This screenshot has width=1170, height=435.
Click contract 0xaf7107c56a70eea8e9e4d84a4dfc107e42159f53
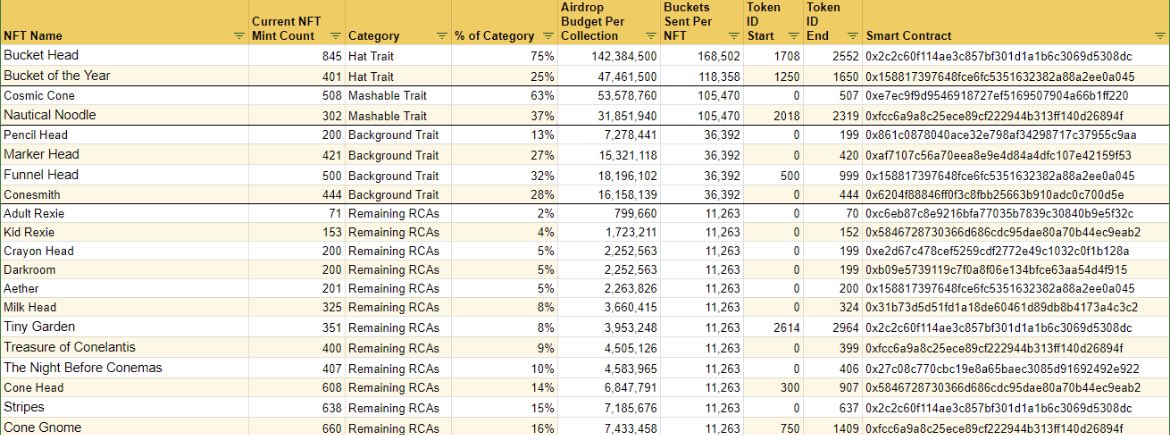coord(998,155)
